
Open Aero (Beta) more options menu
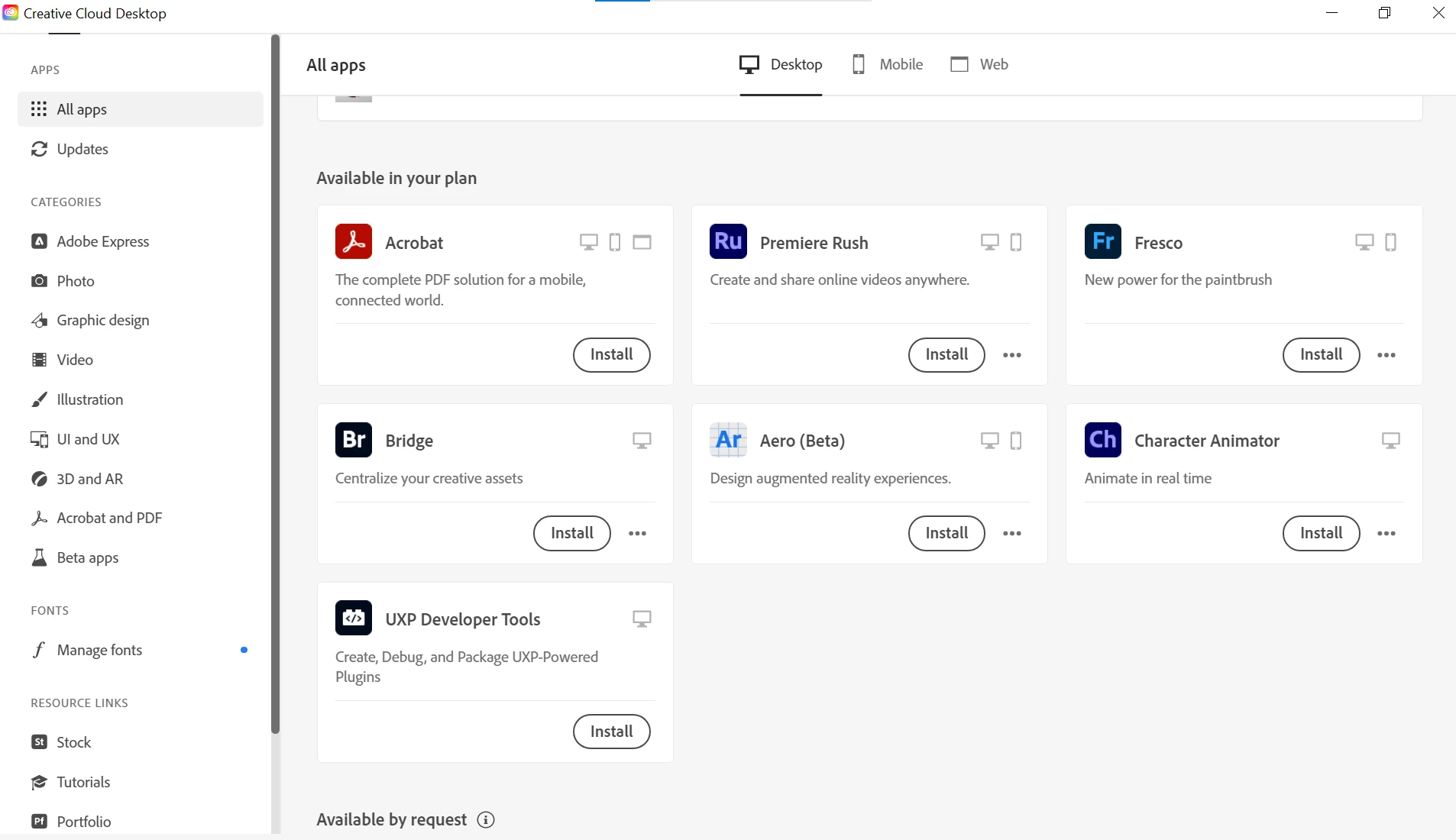click(x=1012, y=534)
